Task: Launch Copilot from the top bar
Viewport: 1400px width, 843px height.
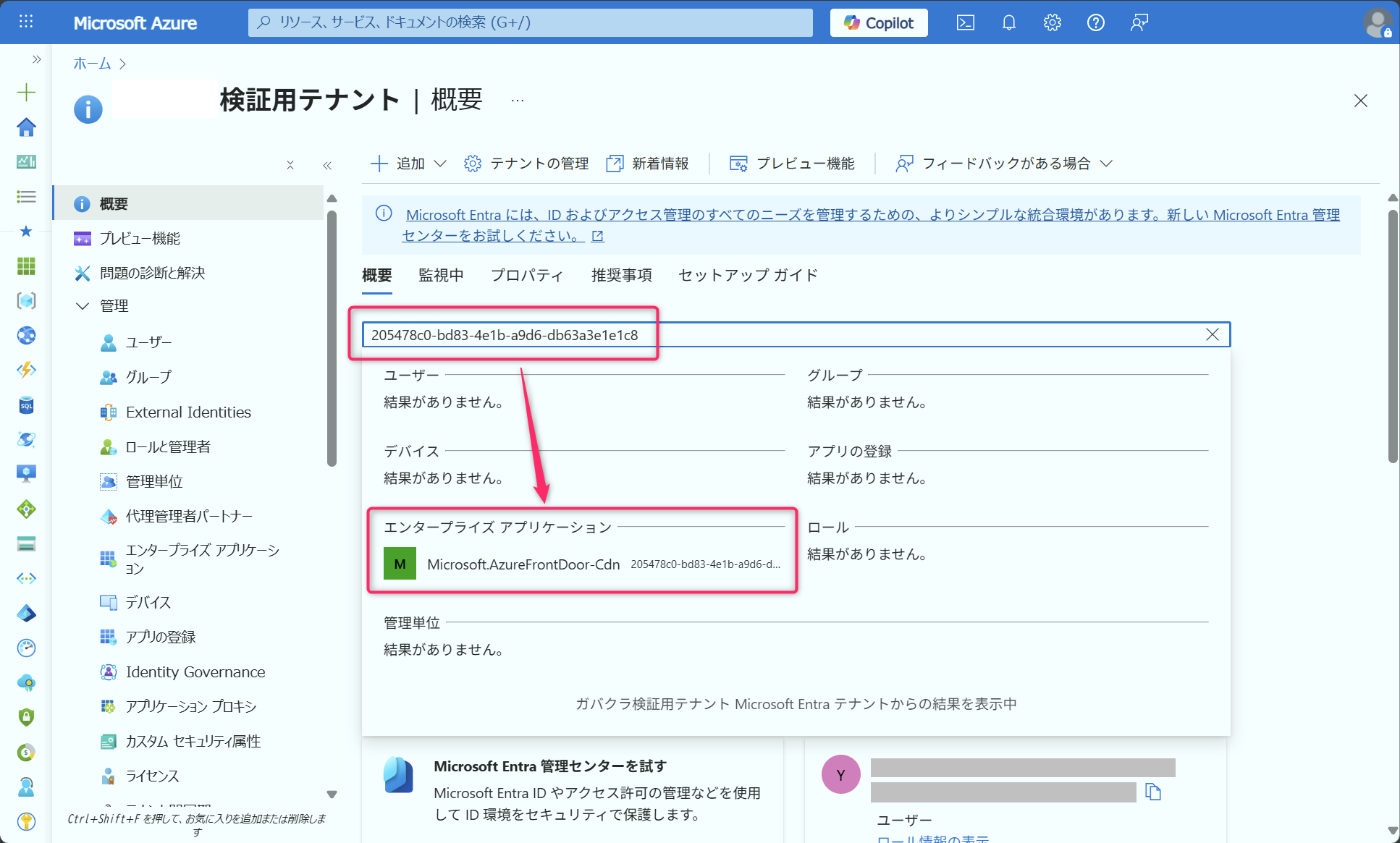Action: pos(878,22)
